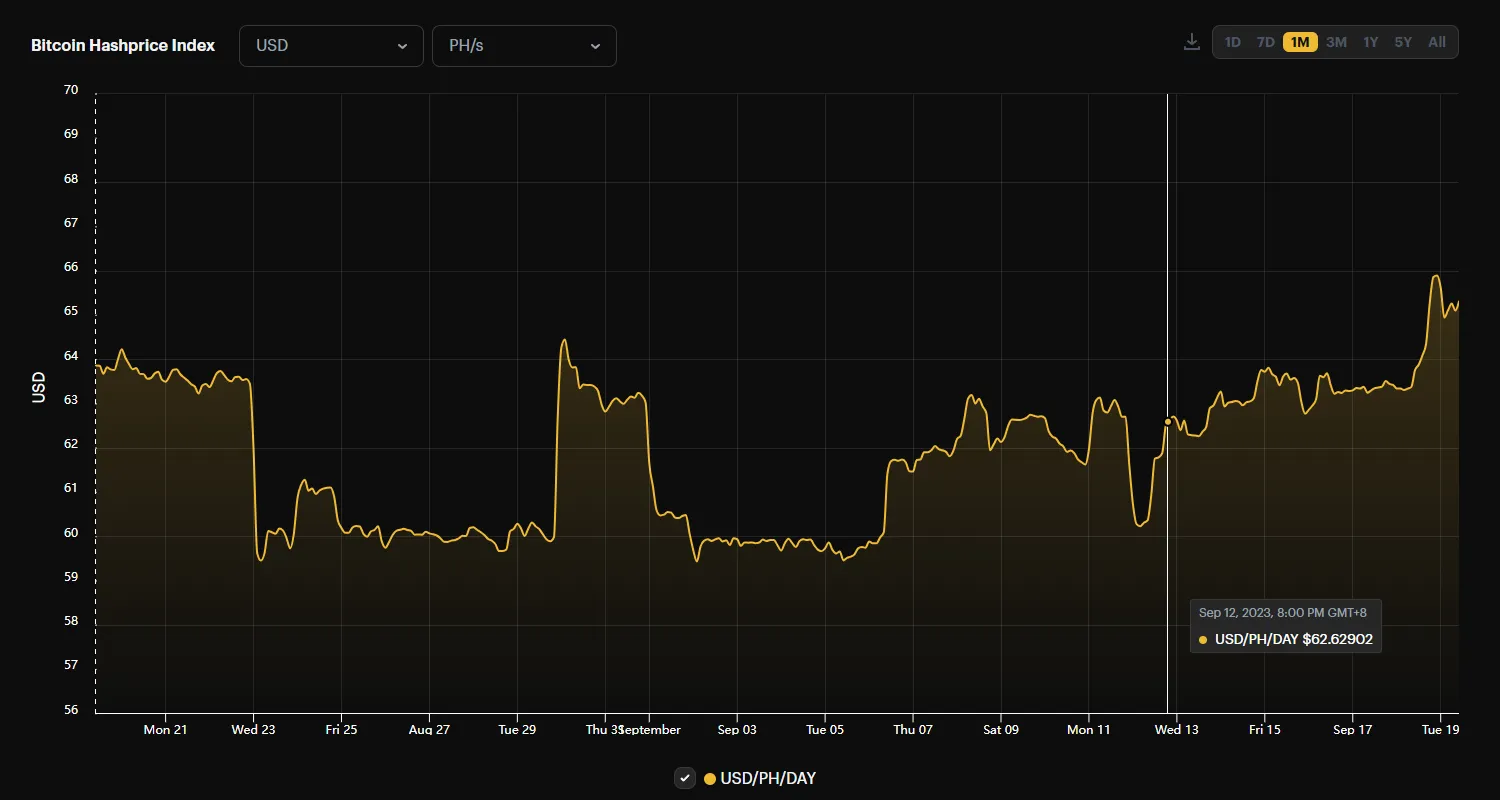This screenshot has width=1500, height=800.
Task: Click the yellow dot inside the tooltip
Action: pyautogui.click(x=1202, y=639)
